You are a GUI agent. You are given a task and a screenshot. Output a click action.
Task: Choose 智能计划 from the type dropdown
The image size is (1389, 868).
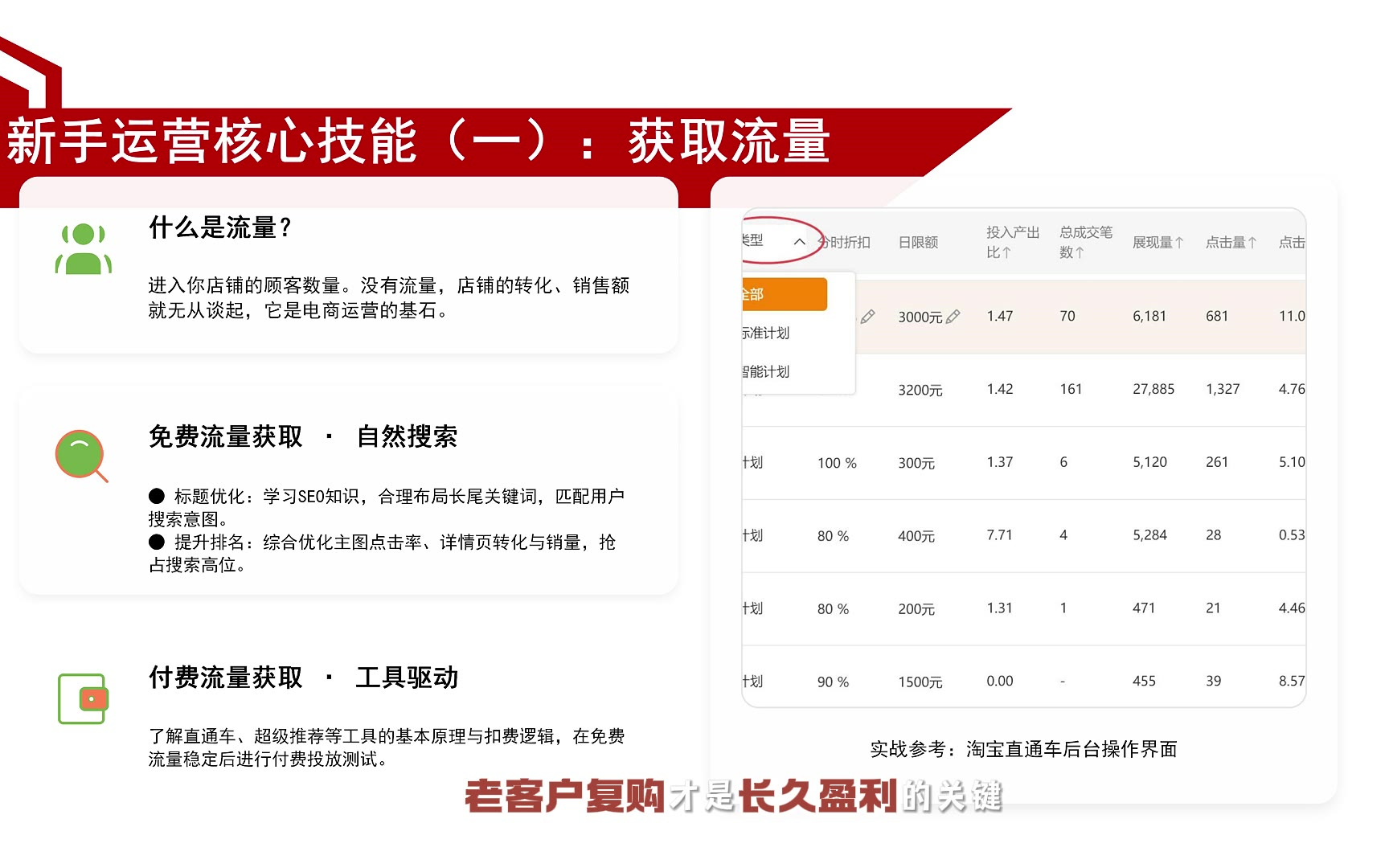click(x=766, y=371)
